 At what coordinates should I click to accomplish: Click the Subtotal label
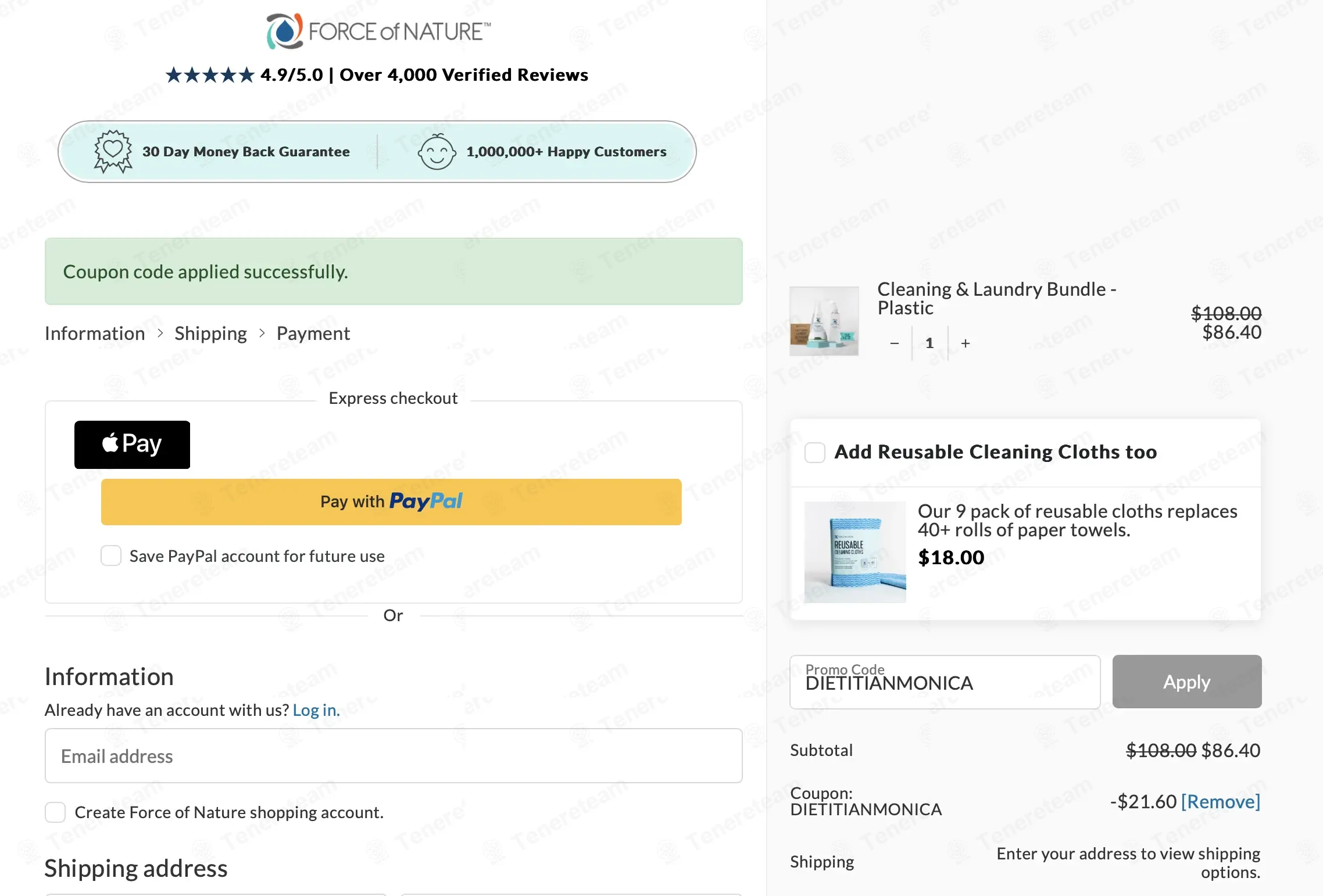tap(821, 750)
